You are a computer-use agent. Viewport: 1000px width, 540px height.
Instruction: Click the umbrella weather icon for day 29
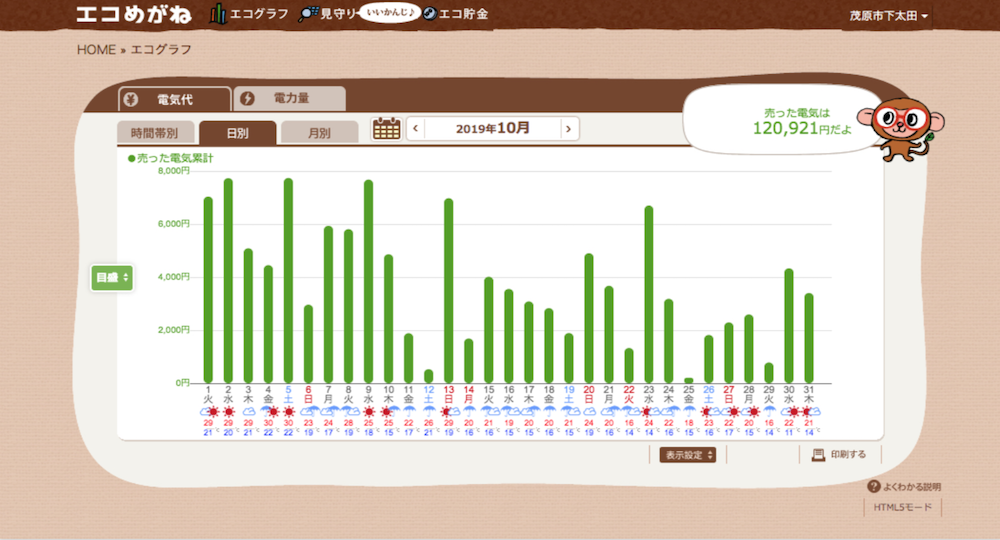pos(769,412)
